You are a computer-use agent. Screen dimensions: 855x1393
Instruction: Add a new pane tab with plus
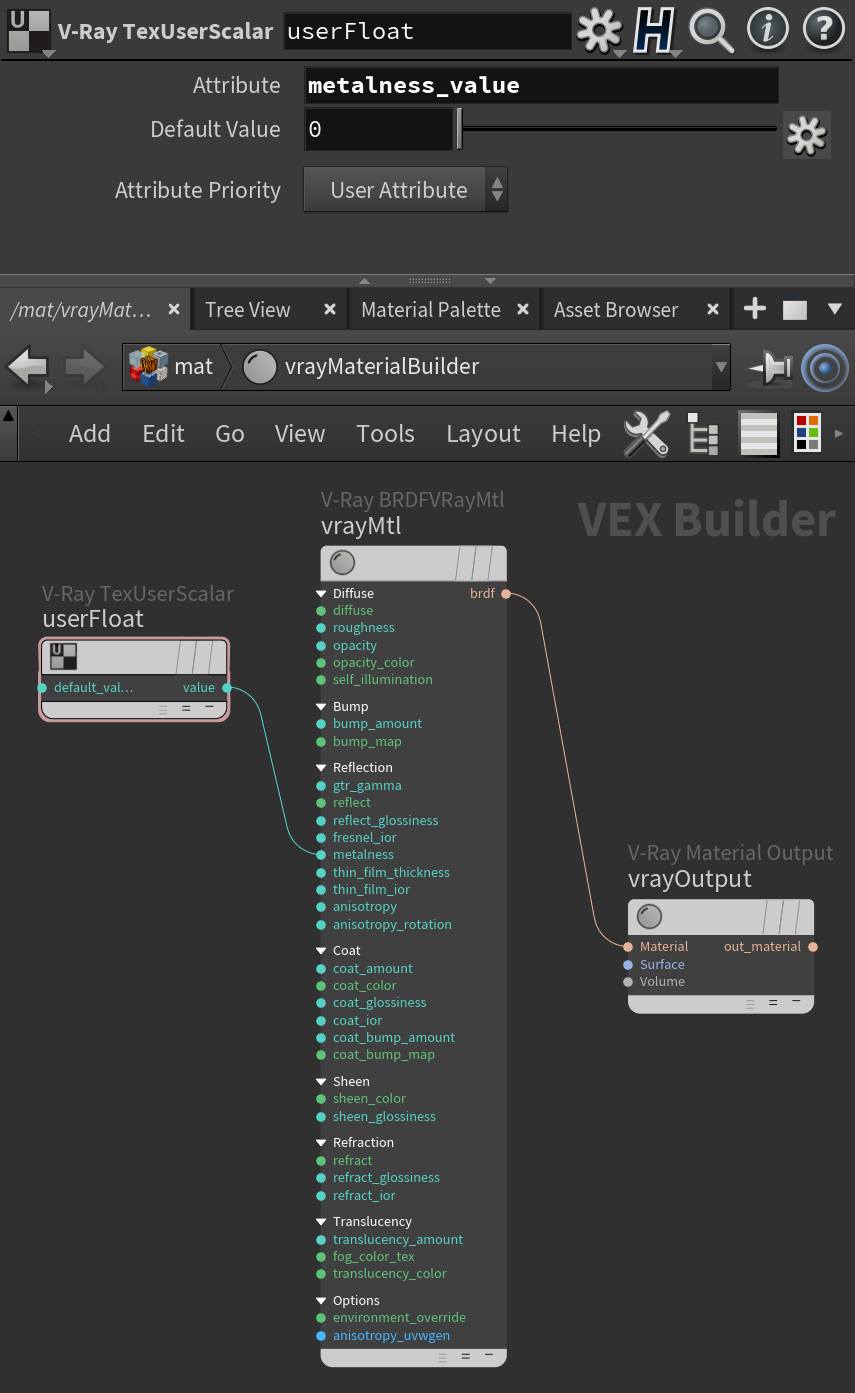(x=755, y=310)
